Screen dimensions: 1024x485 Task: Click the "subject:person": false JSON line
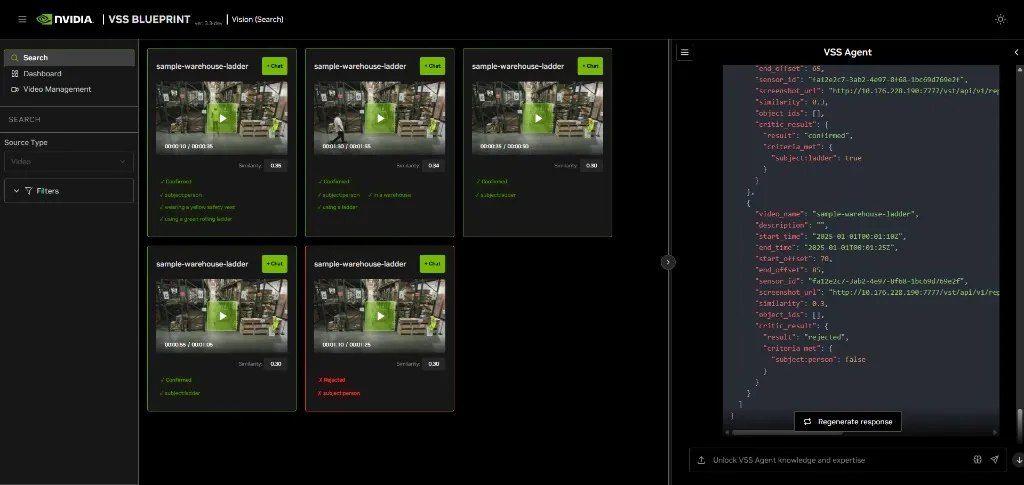click(818, 359)
